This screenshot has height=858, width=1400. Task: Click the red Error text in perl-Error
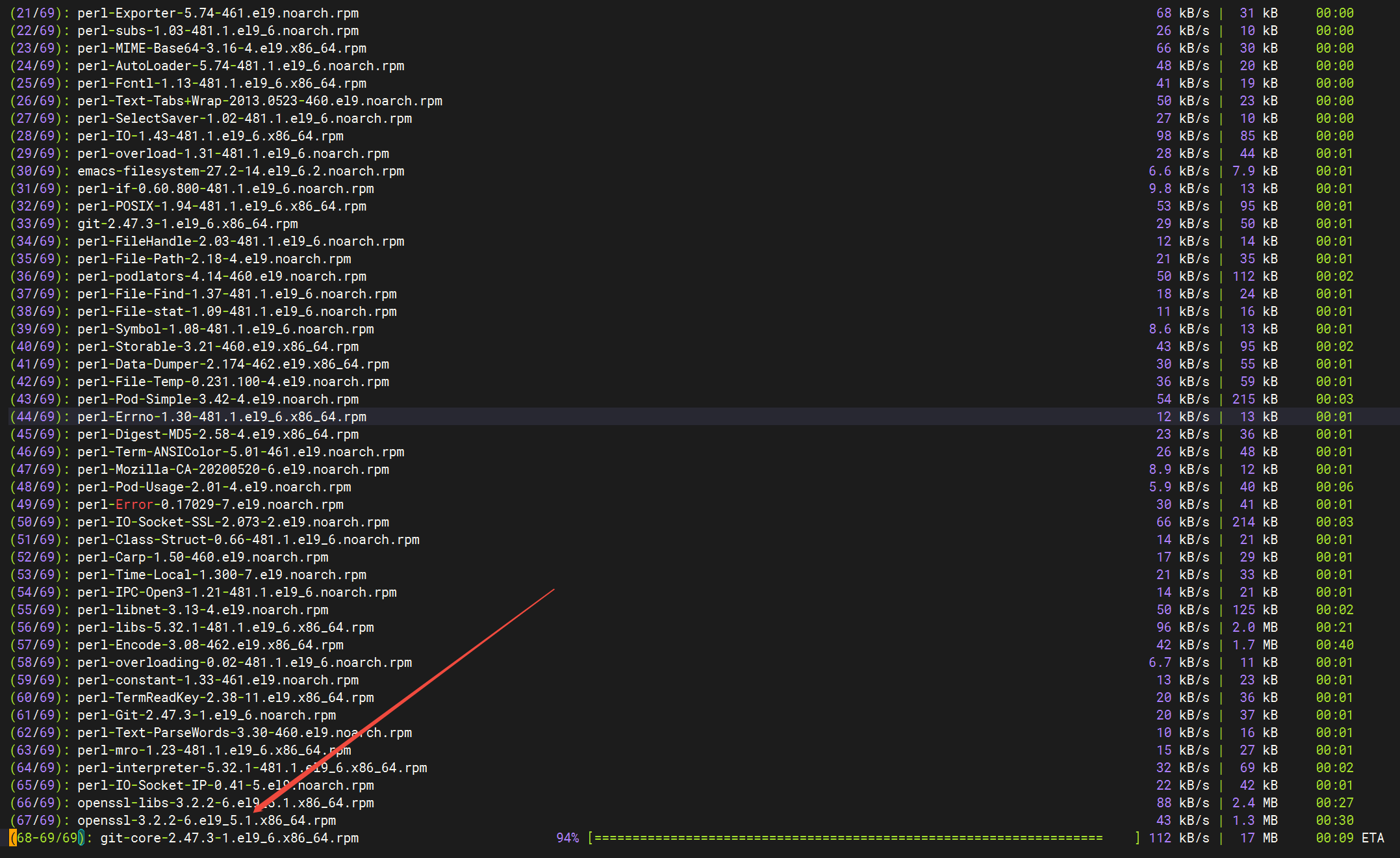(x=134, y=504)
